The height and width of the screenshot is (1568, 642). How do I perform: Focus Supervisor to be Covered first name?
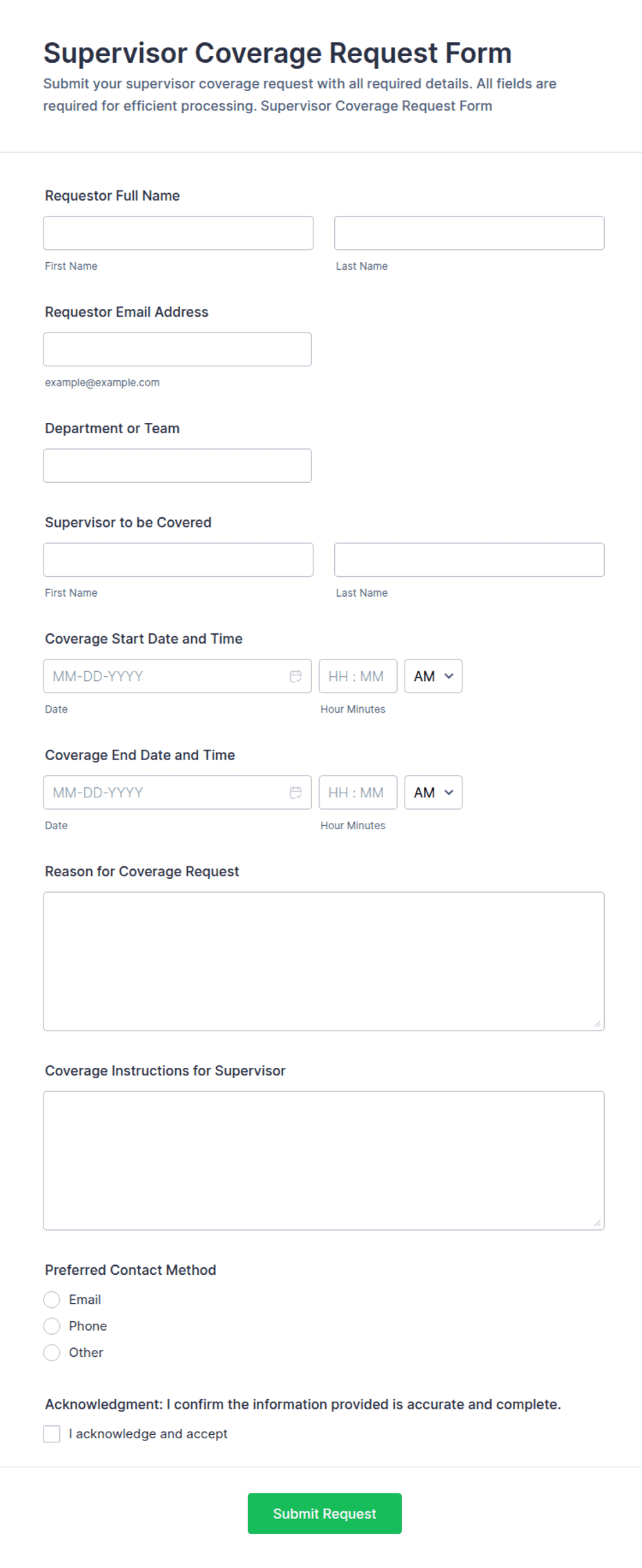coord(178,560)
